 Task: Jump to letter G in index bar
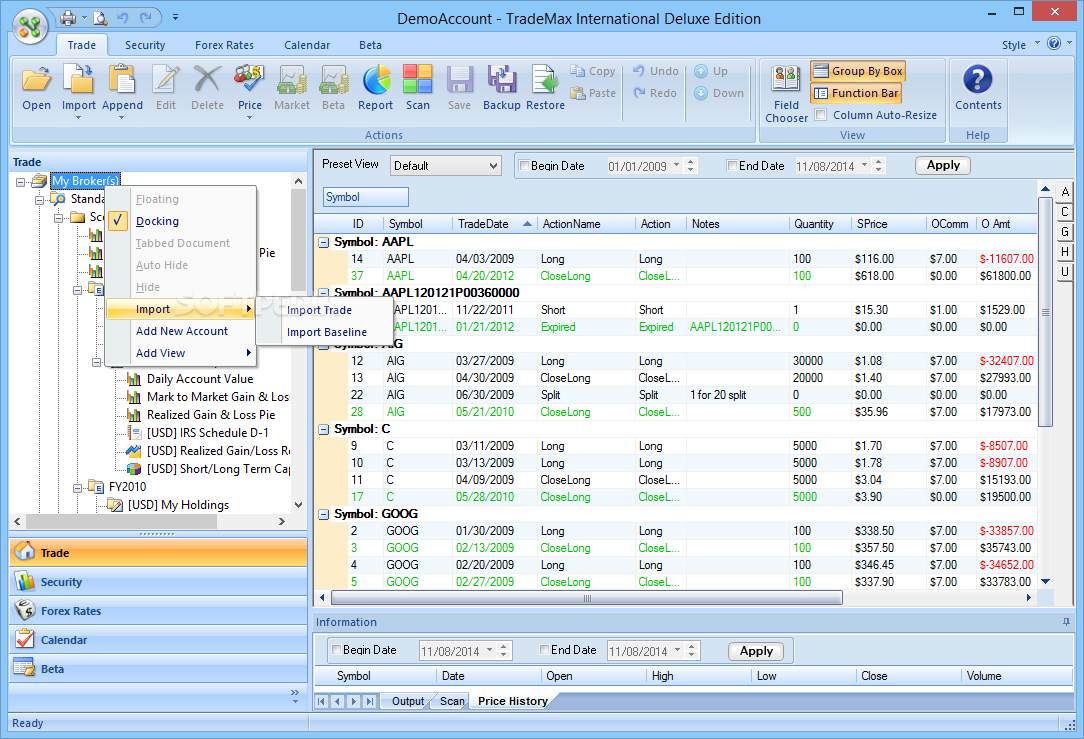[x=1065, y=232]
